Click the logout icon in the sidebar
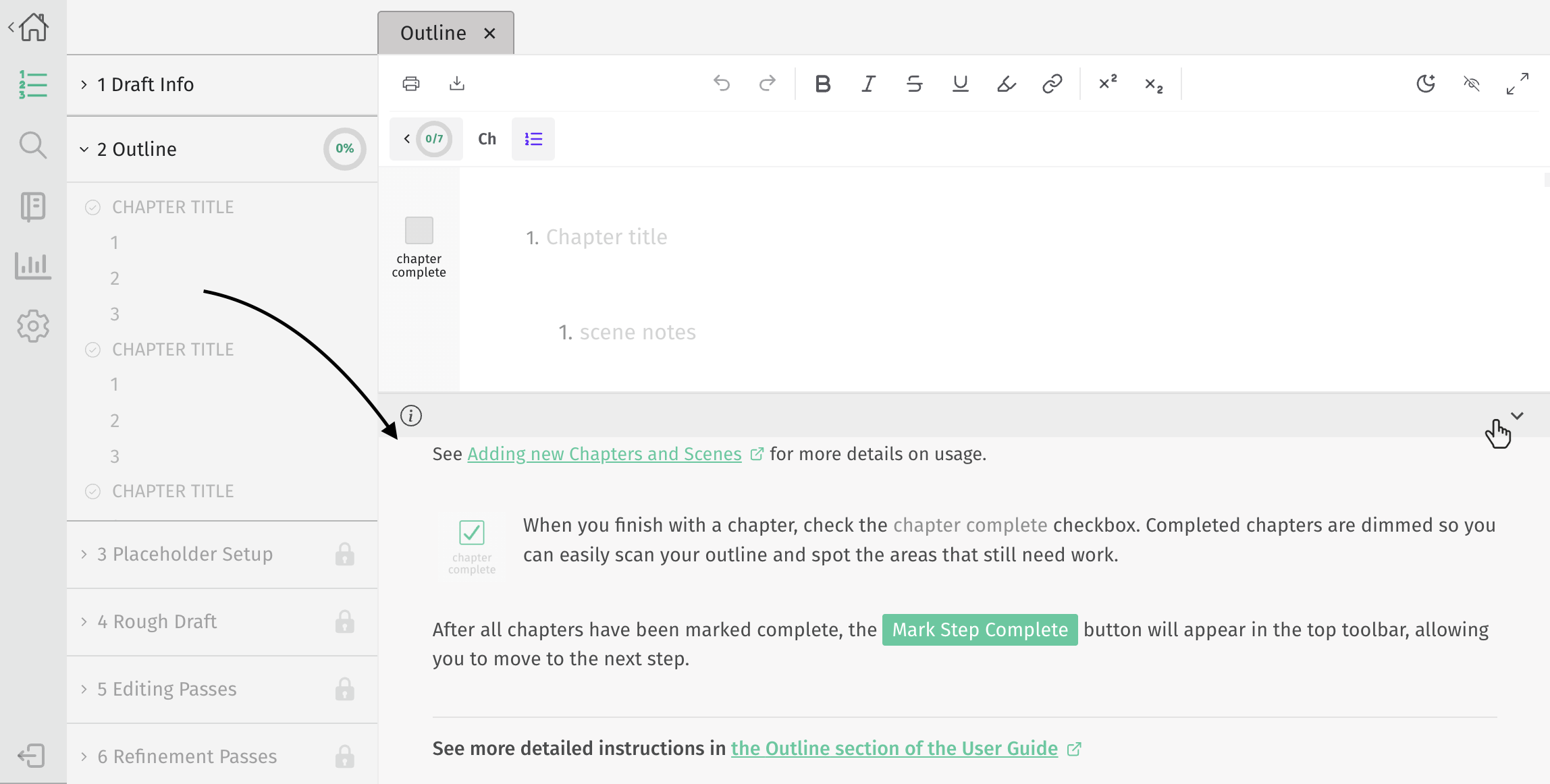This screenshot has width=1550, height=784. (31, 756)
